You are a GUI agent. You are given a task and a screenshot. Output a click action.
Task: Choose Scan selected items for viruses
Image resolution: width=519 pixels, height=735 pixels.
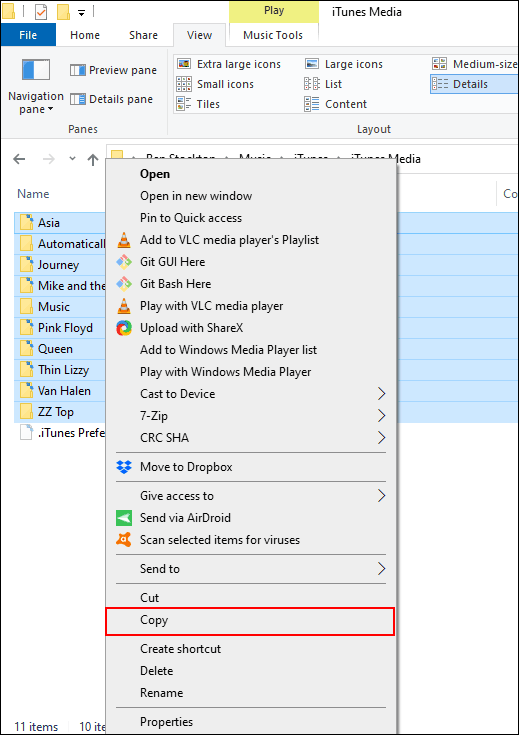(251, 540)
